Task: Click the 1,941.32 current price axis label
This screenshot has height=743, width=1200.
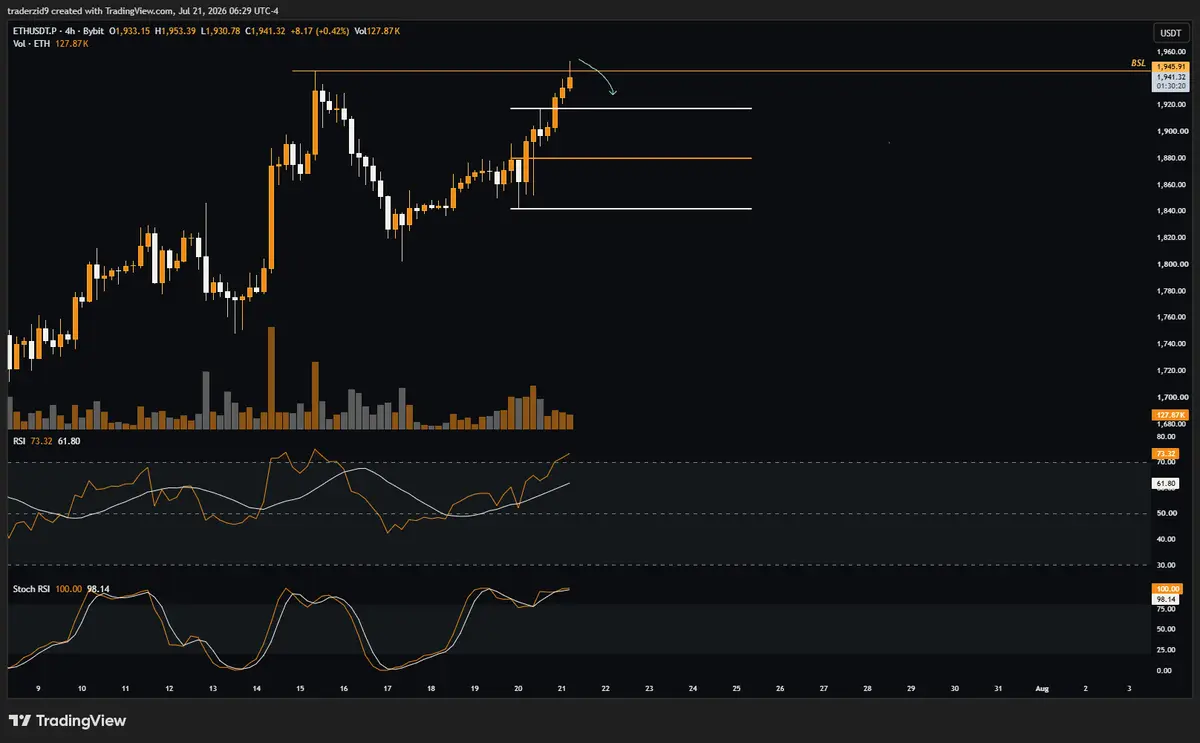Action: click(1169, 76)
